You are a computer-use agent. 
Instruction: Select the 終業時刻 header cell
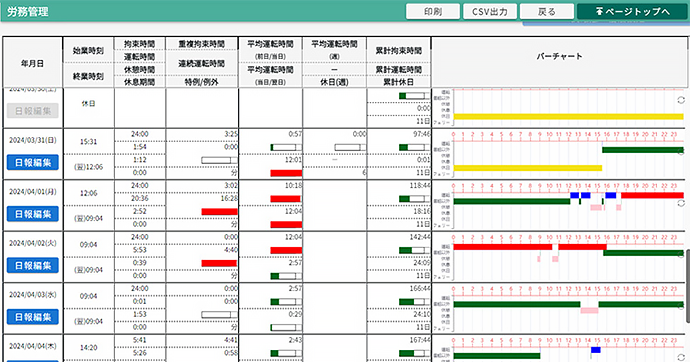point(88,76)
